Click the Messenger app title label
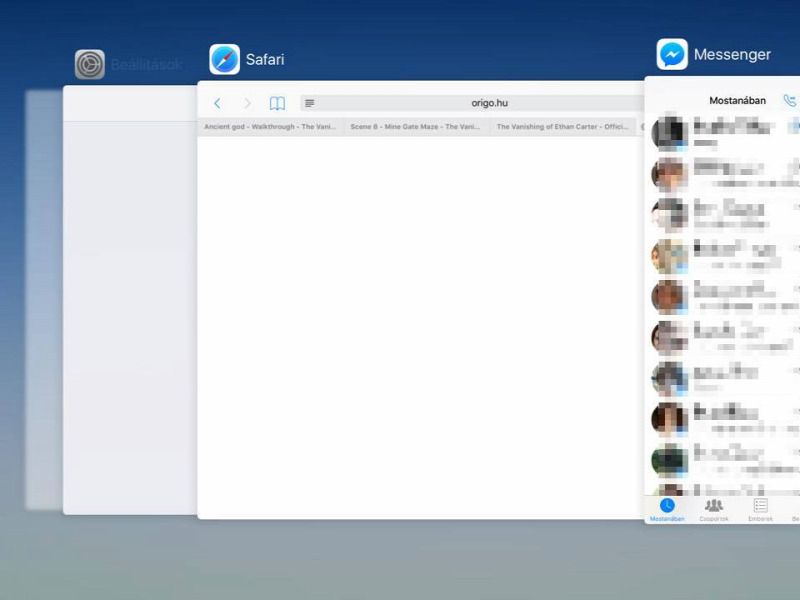Viewport: 800px width, 600px height. click(732, 54)
